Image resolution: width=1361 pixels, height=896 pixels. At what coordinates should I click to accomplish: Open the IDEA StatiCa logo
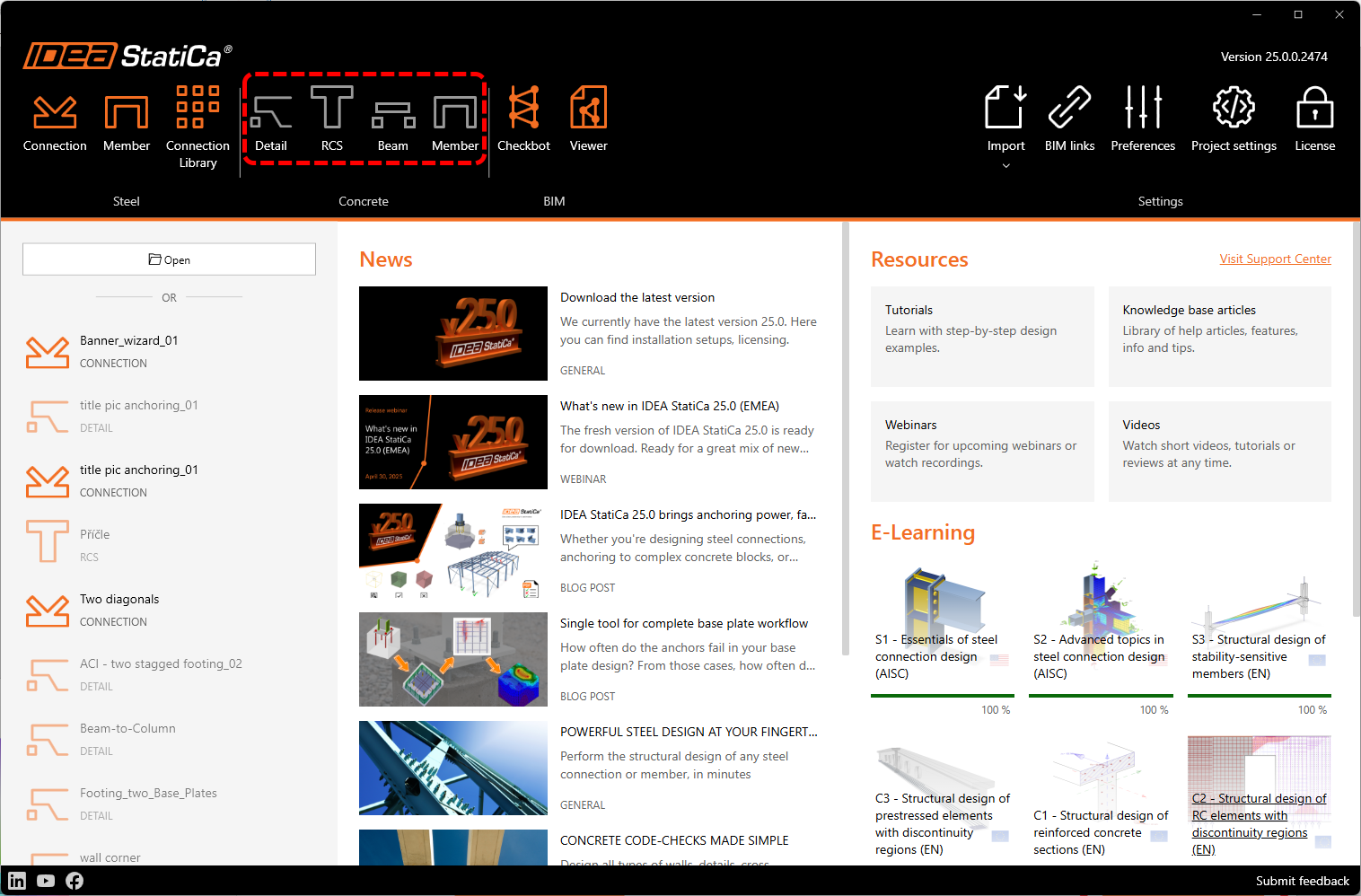click(x=127, y=56)
